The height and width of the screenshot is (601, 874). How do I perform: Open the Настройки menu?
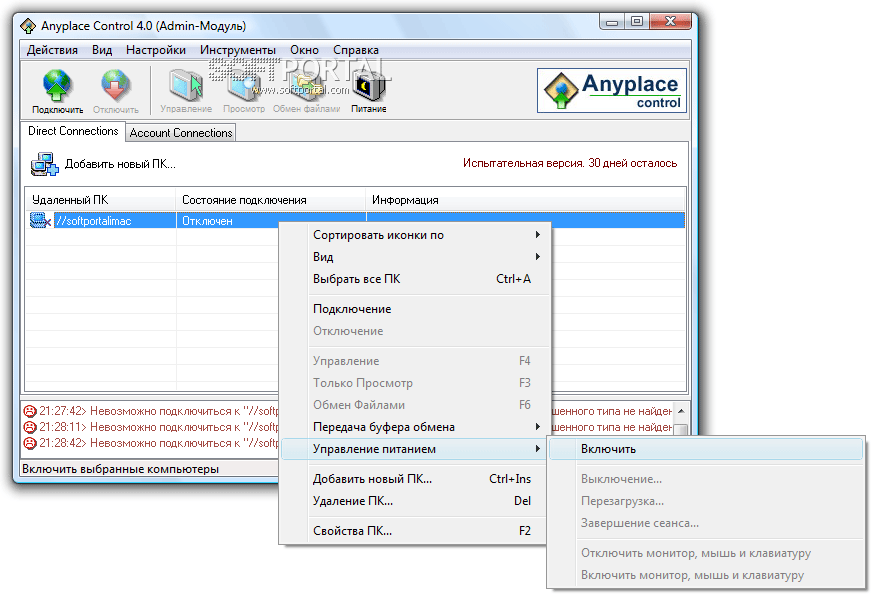click(156, 50)
